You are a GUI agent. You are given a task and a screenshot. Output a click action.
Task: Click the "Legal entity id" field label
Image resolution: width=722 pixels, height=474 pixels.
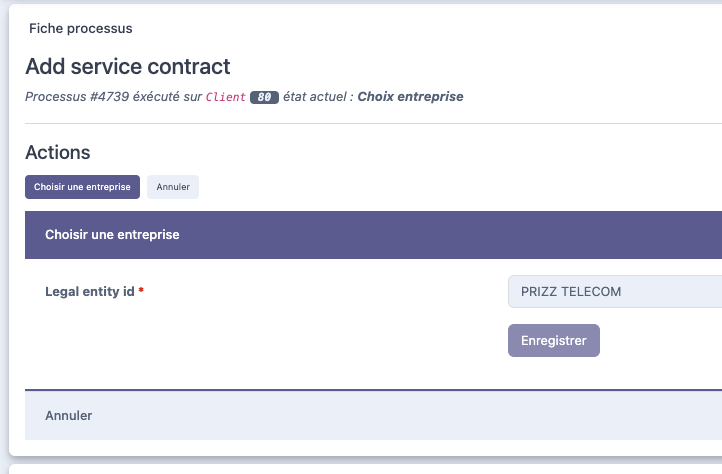pyautogui.click(x=90, y=292)
